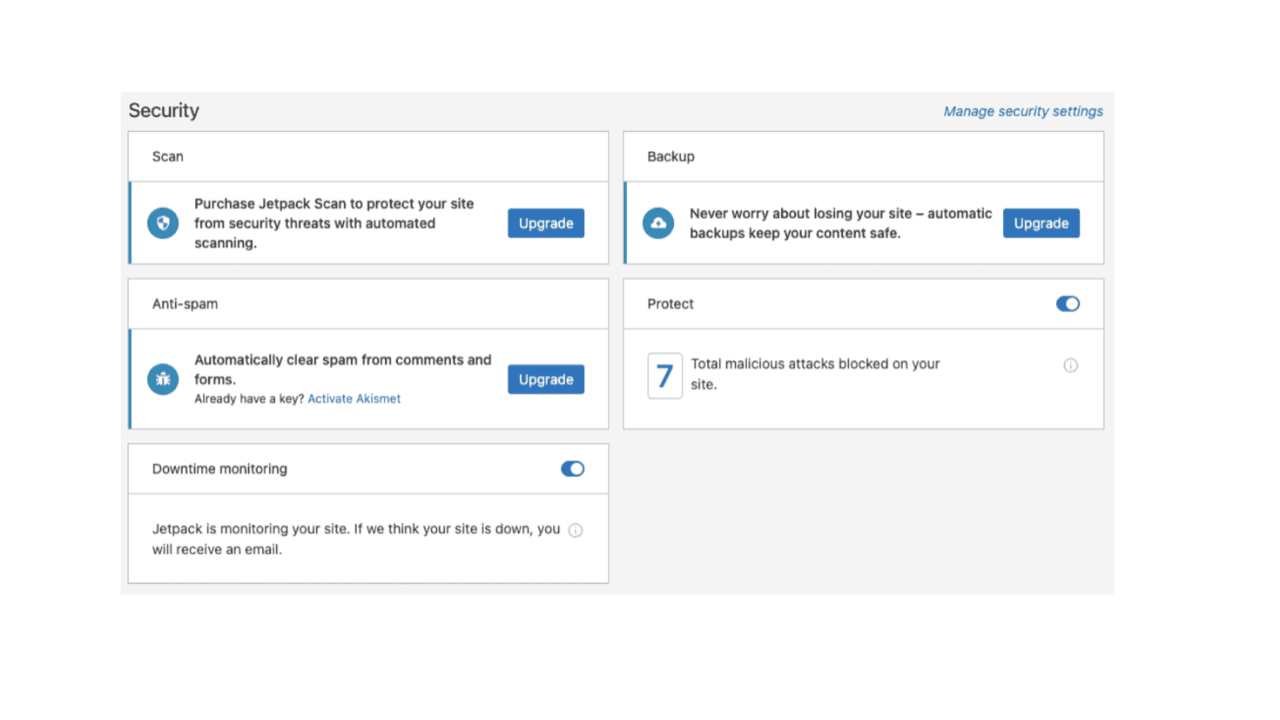Open the Protect info icon
The height and width of the screenshot is (720, 1280).
(x=1070, y=365)
